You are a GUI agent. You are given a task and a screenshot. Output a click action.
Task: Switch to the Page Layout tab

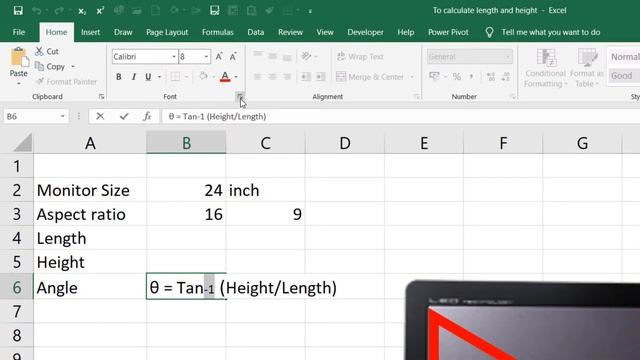coord(167,32)
